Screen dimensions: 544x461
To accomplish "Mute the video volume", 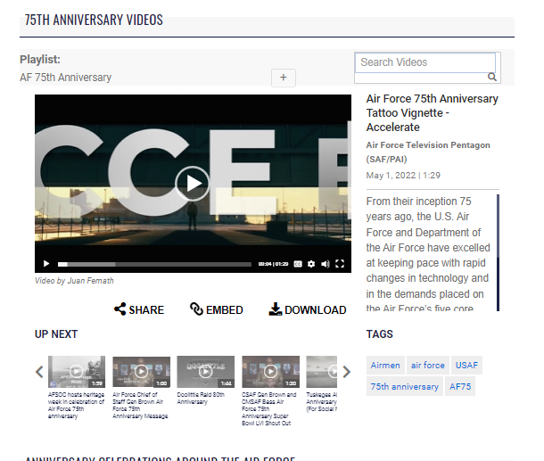I will [325, 264].
